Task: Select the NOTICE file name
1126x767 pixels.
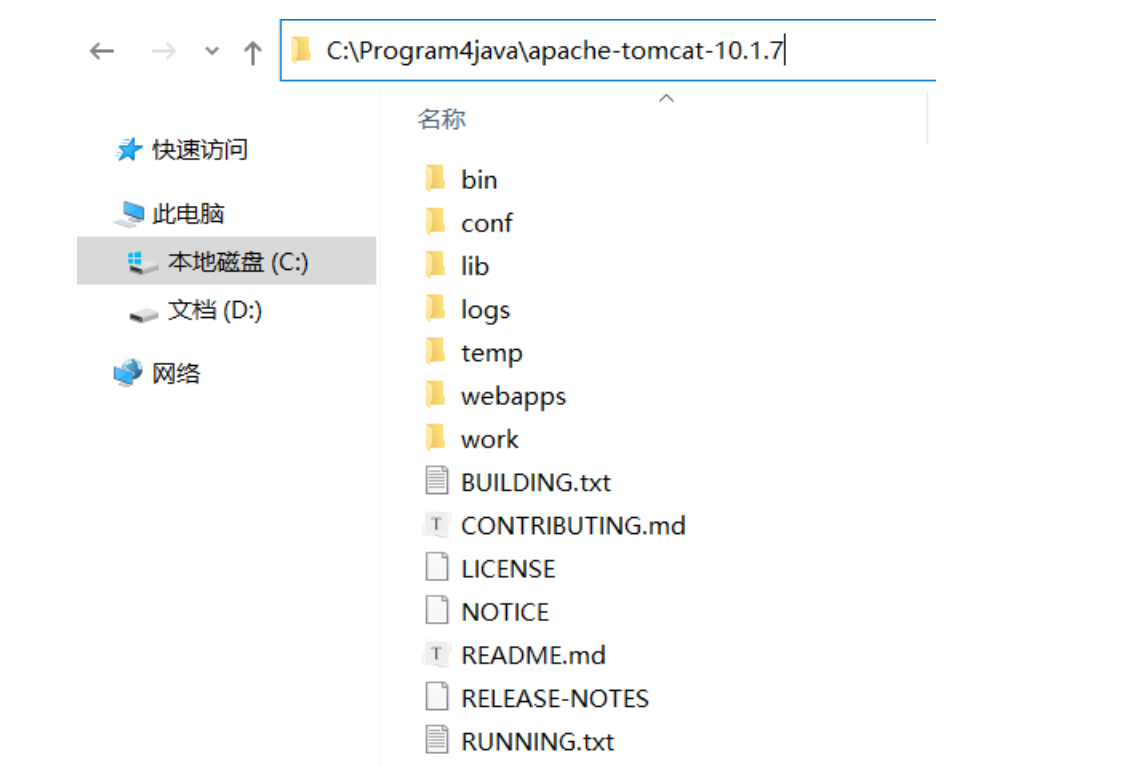Action: pos(505,613)
